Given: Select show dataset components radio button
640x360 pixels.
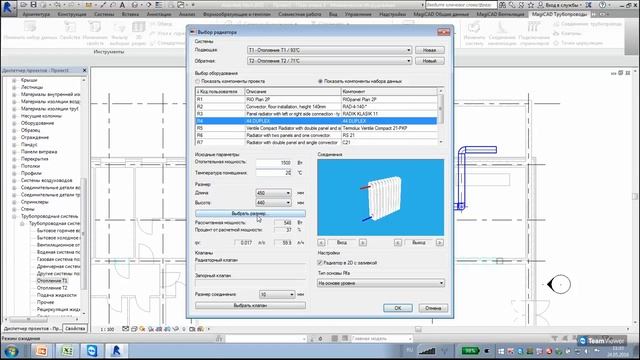Looking at the screenshot, I should (320, 81).
